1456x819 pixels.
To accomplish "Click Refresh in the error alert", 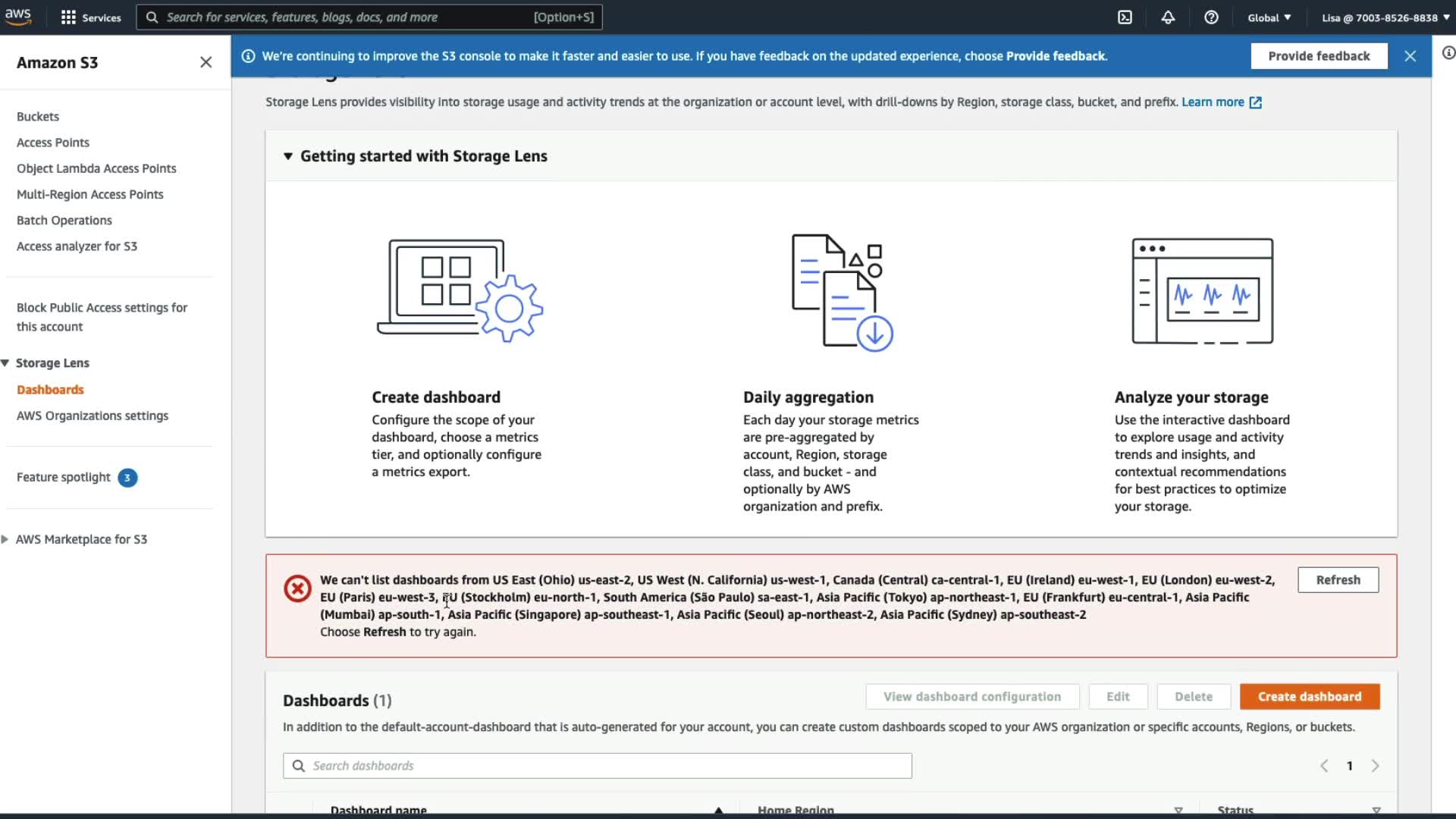I will [1338, 579].
